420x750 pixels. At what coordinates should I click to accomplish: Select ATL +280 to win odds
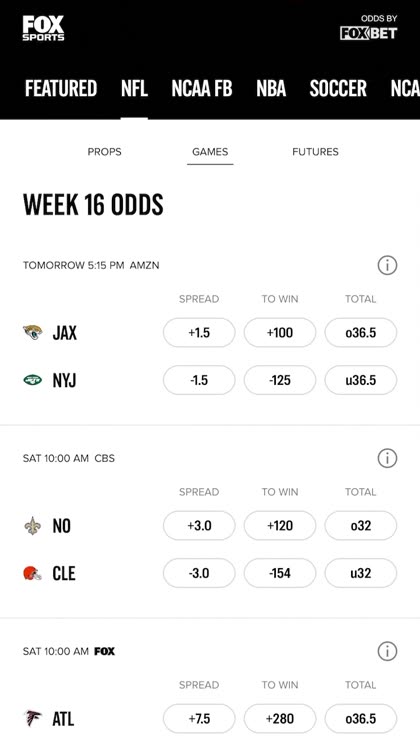(x=280, y=718)
